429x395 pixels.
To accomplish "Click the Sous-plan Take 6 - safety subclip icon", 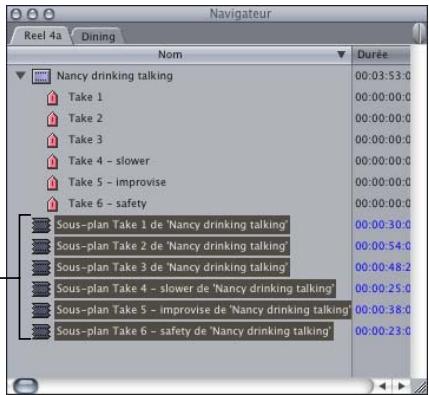I will pos(41,331).
